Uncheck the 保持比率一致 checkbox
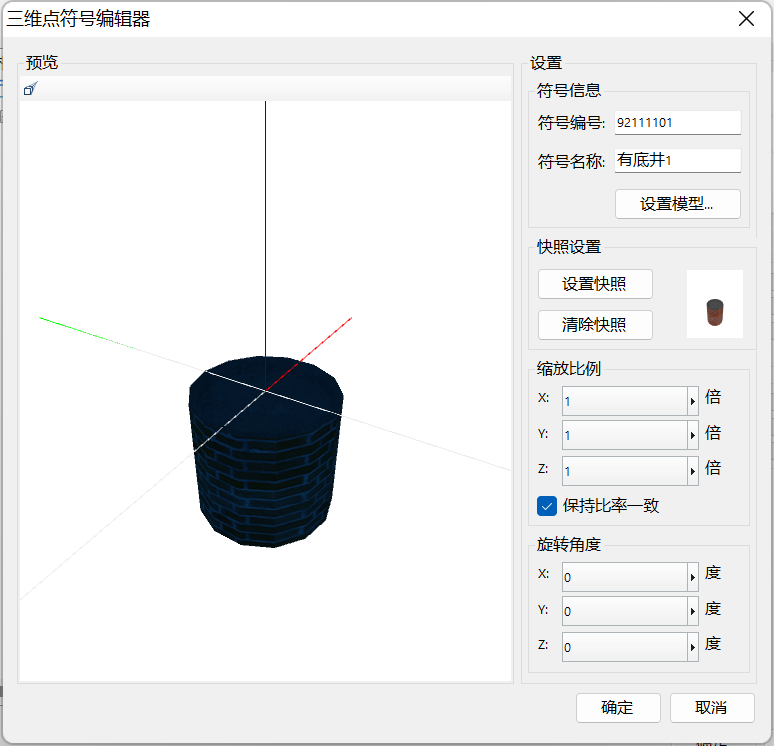774x746 pixels. pos(546,506)
